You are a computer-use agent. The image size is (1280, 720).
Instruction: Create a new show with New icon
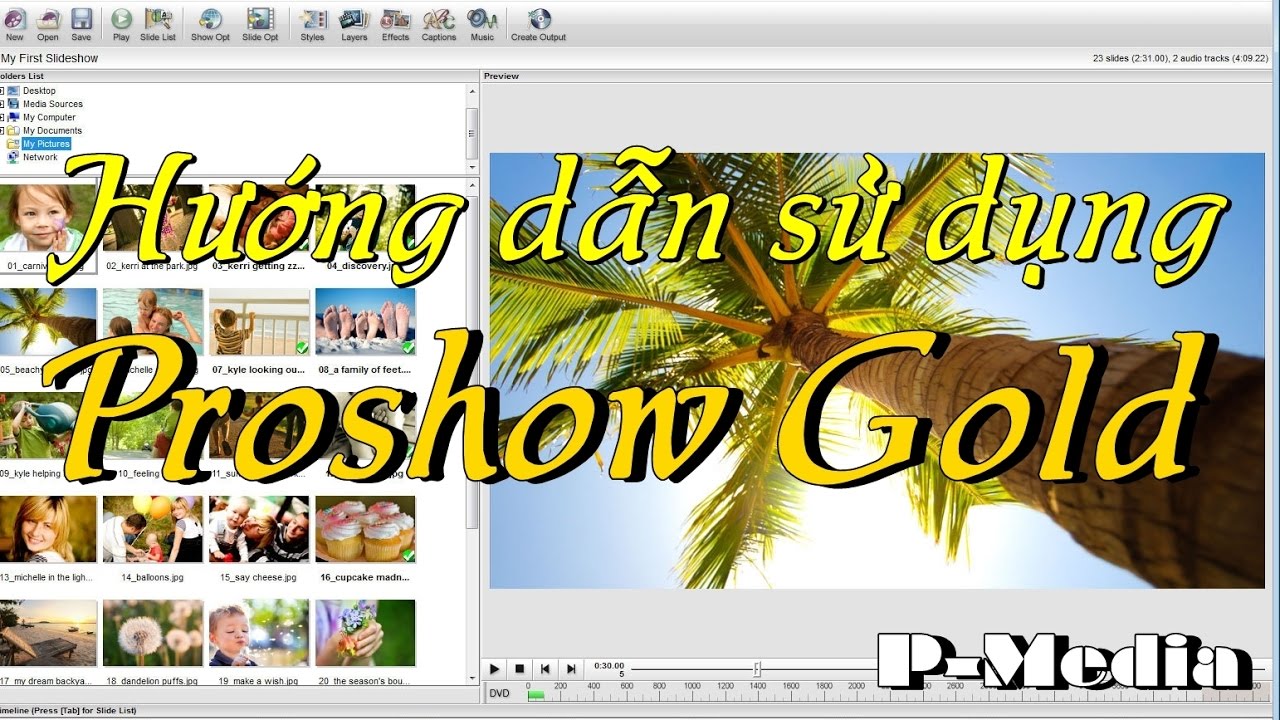(14, 23)
